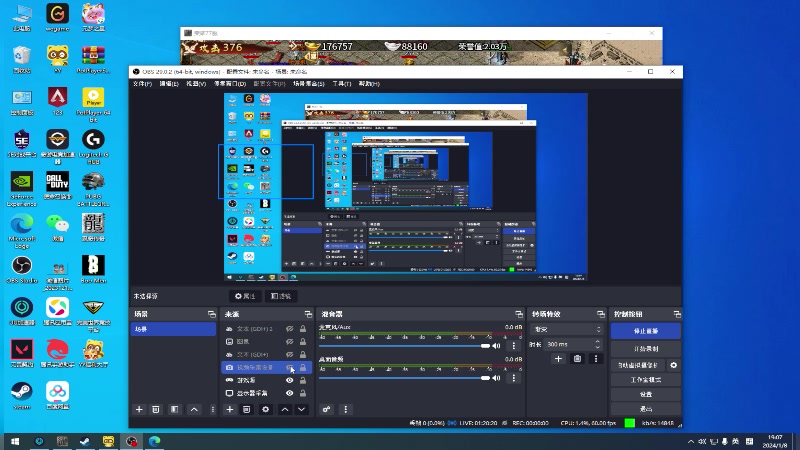This screenshot has height=450, width=800.
Task: Open the transition type dropdown
Action: (566, 330)
